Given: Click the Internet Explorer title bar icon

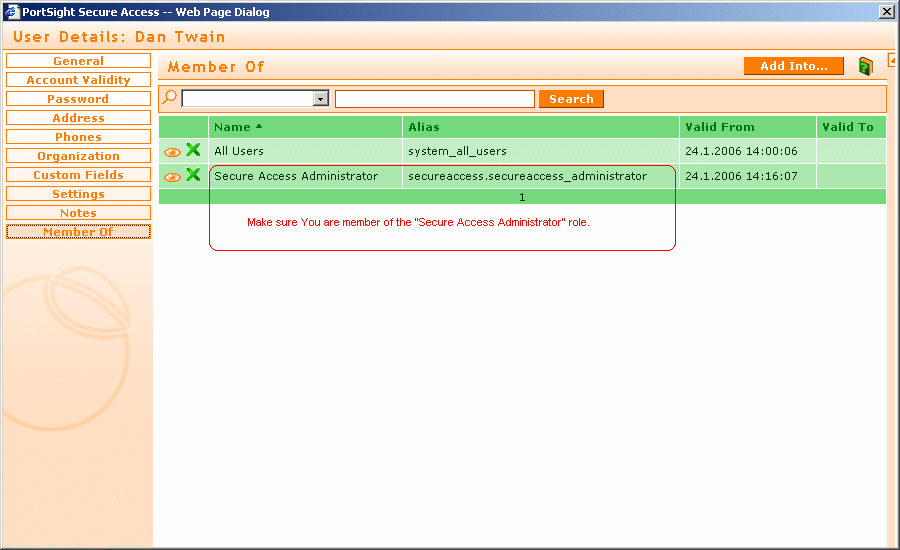Looking at the screenshot, I should click(11, 11).
